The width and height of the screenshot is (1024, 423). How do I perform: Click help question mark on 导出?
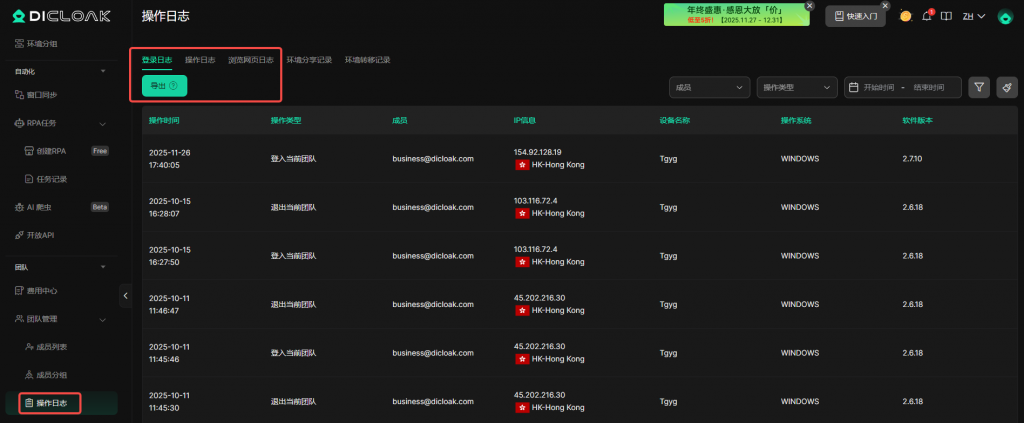pyautogui.click(x=173, y=86)
